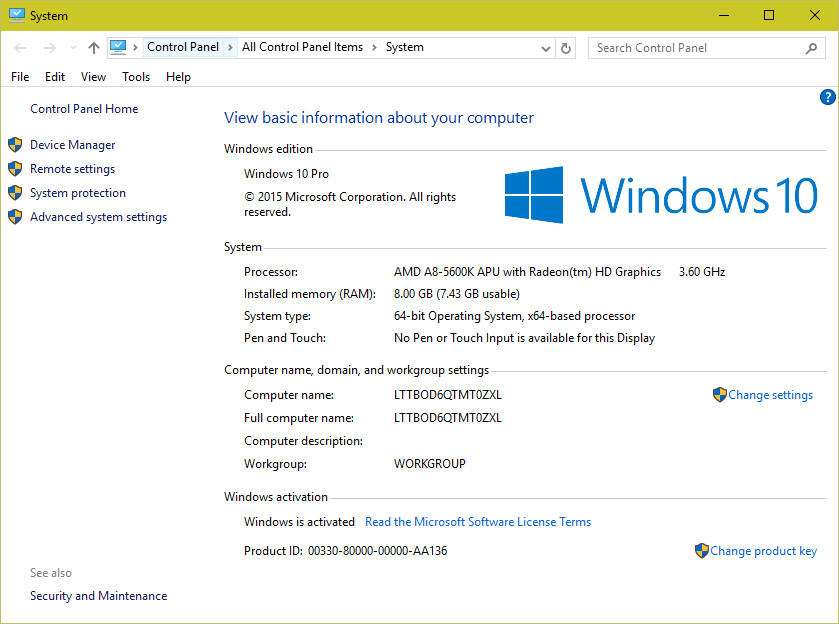The image size is (839, 624).
Task: Open the View menu
Action: pos(93,77)
